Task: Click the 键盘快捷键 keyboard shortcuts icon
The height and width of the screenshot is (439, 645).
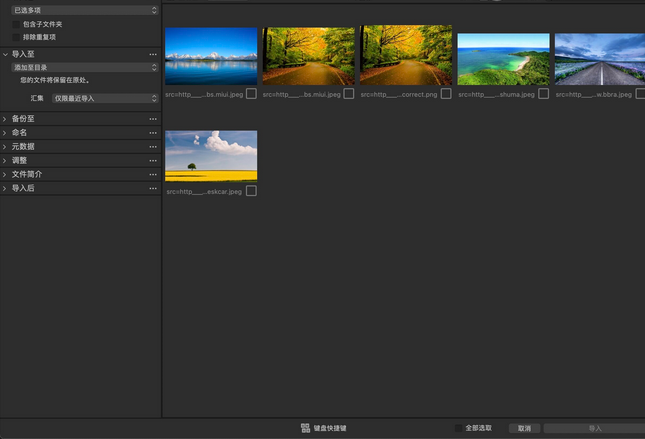Action: tap(305, 428)
